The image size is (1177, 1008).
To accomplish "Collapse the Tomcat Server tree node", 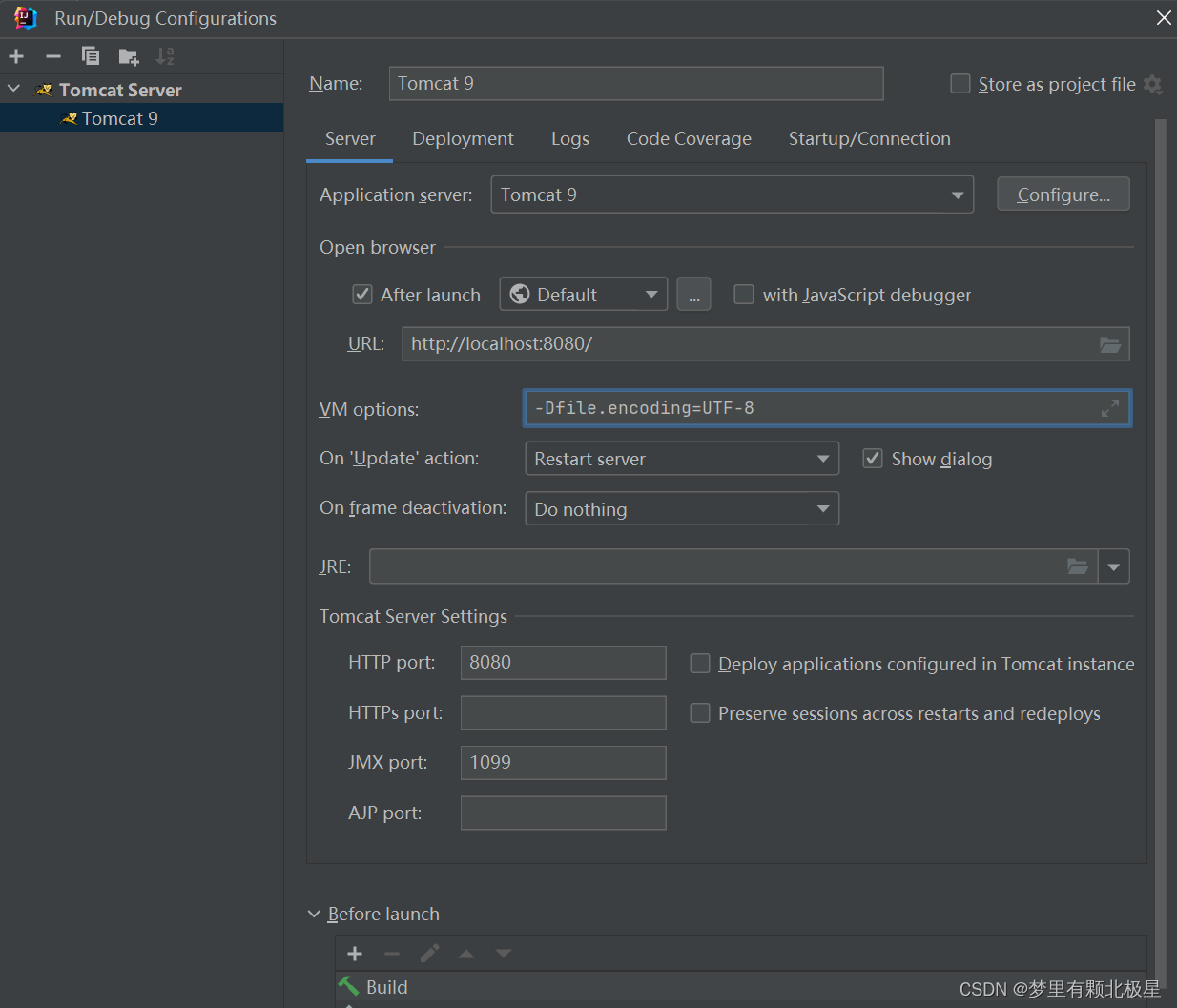I will click(x=14, y=89).
